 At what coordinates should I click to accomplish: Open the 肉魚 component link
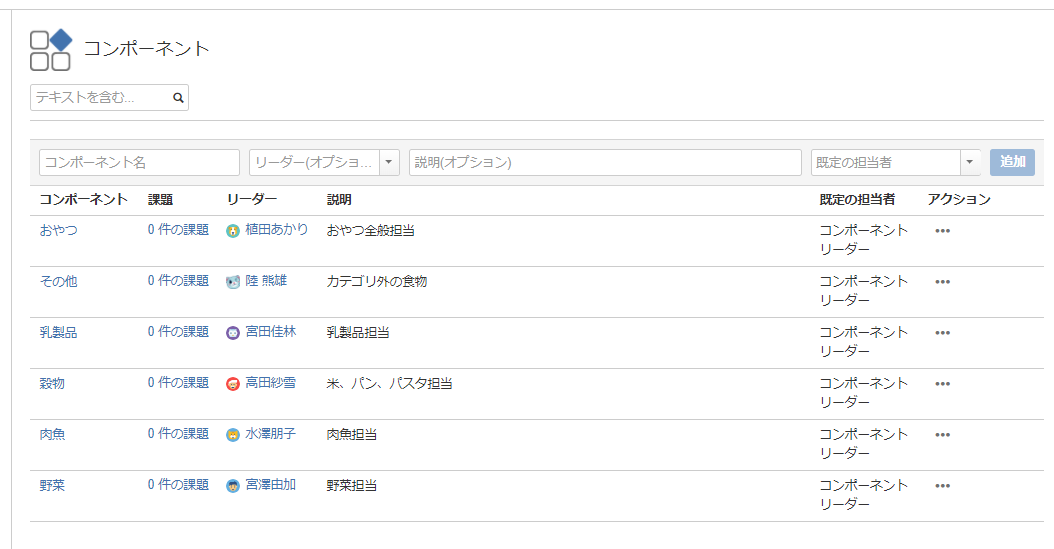(52, 435)
